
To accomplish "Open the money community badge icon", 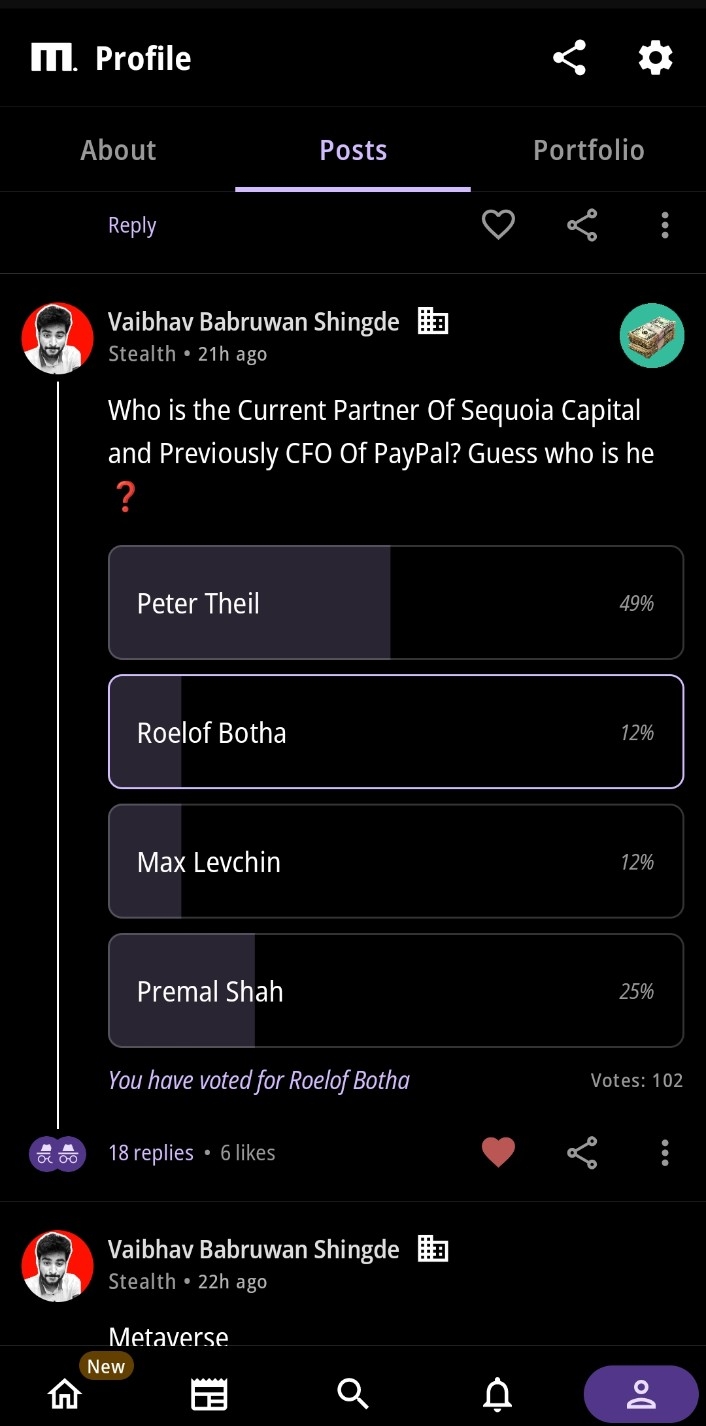I will click(x=651, y=336).
